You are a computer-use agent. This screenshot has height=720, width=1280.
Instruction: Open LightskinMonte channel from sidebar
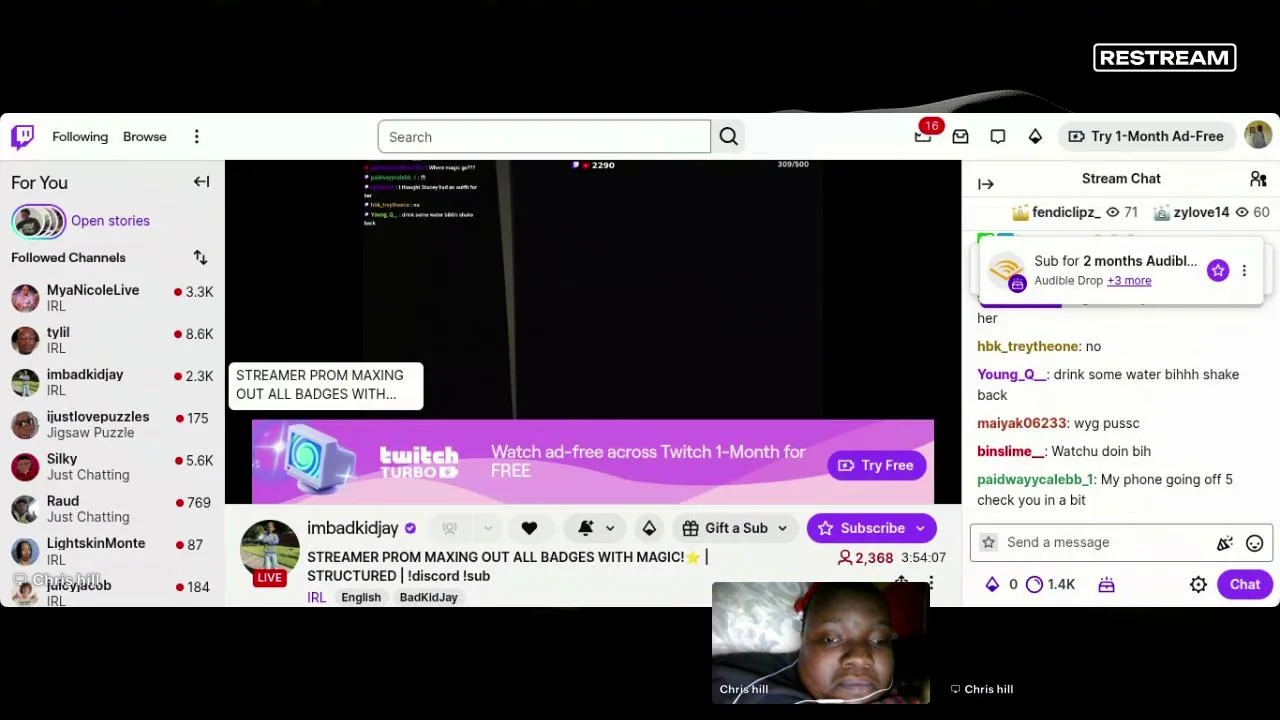112,550
